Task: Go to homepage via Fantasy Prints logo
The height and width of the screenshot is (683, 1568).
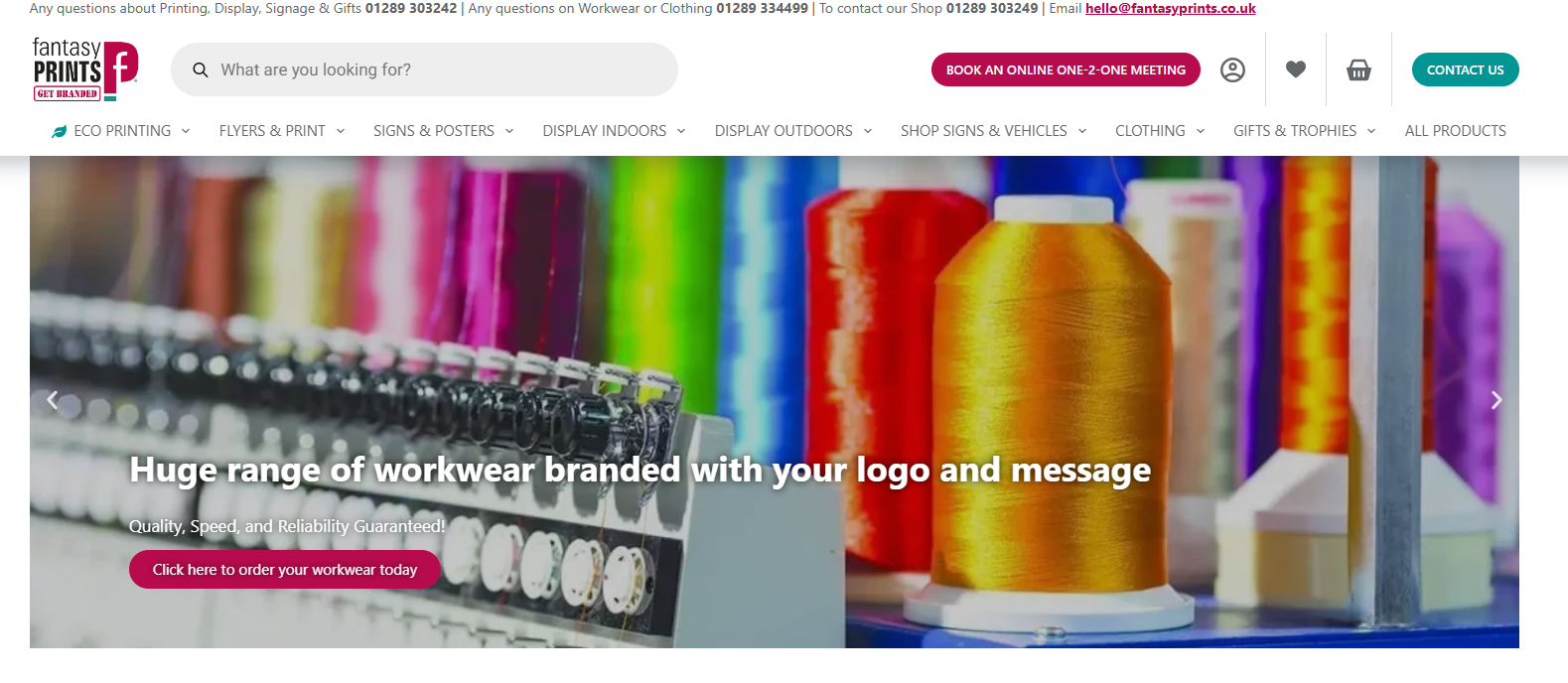Action: click(85, 69)
